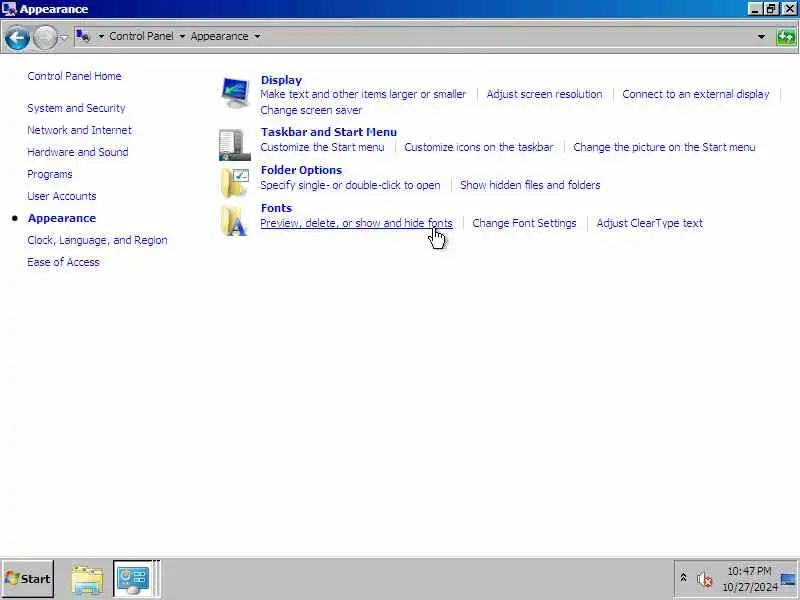Open Ease of Access category
This screenshot has height=600, width=800.
pyautogui.click(x=63, y=262)
